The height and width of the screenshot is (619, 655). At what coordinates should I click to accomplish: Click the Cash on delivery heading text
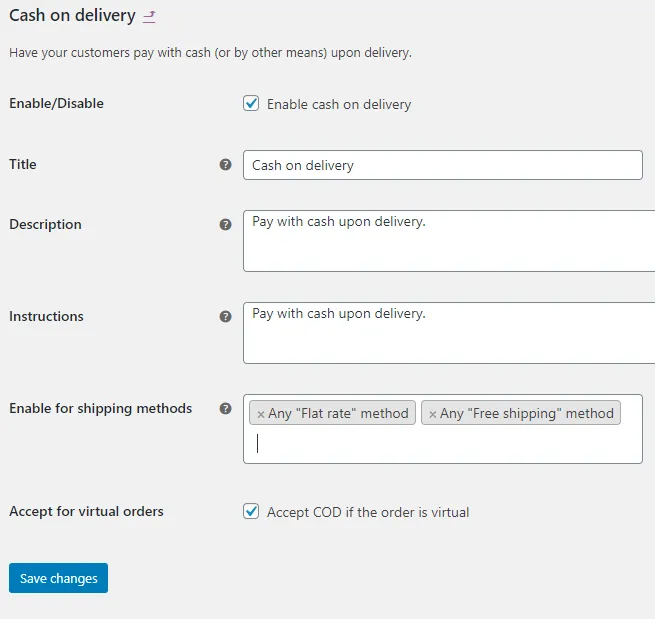[72, 15]
